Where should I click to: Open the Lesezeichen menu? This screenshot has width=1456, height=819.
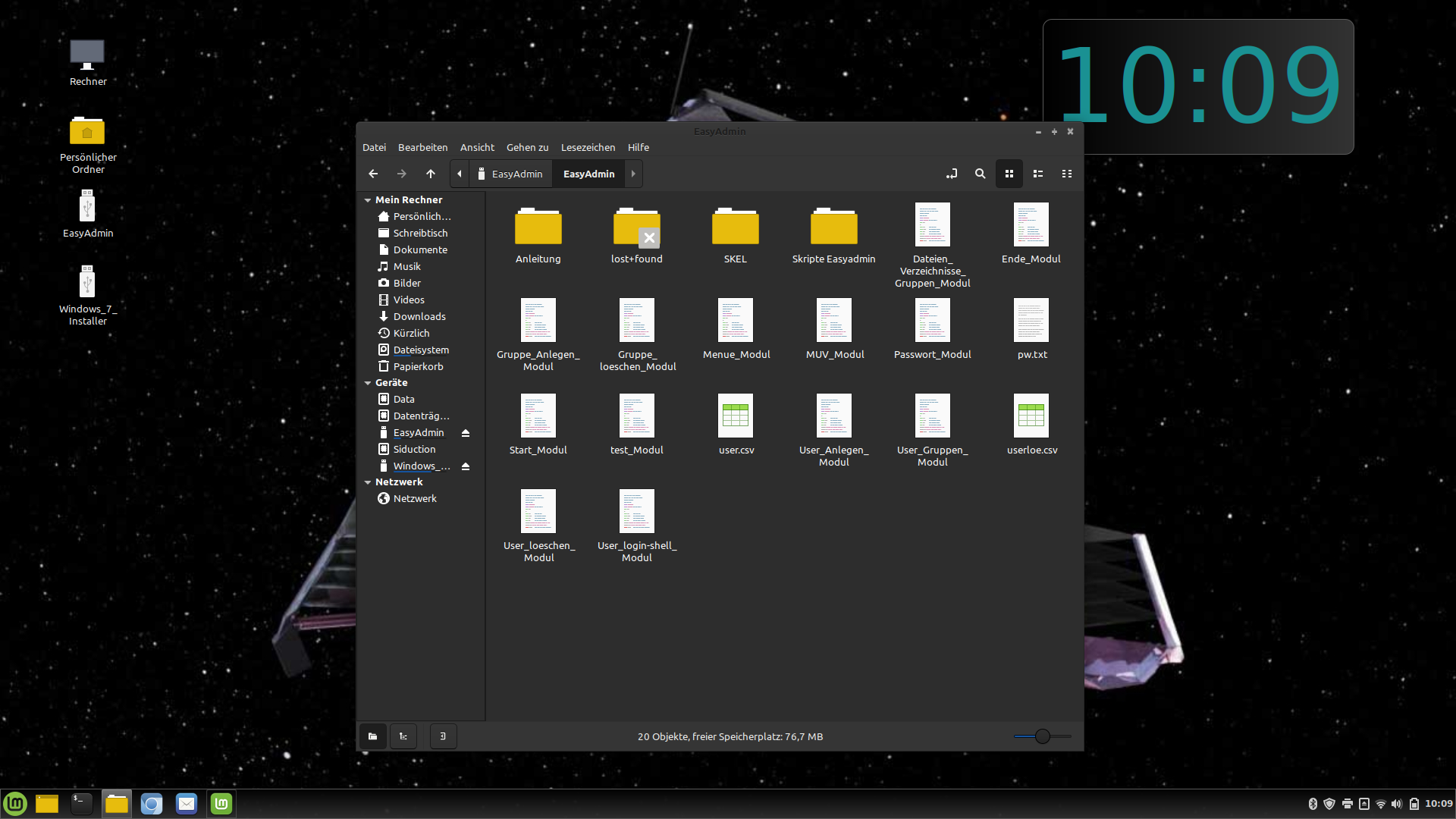coord(588,147)
